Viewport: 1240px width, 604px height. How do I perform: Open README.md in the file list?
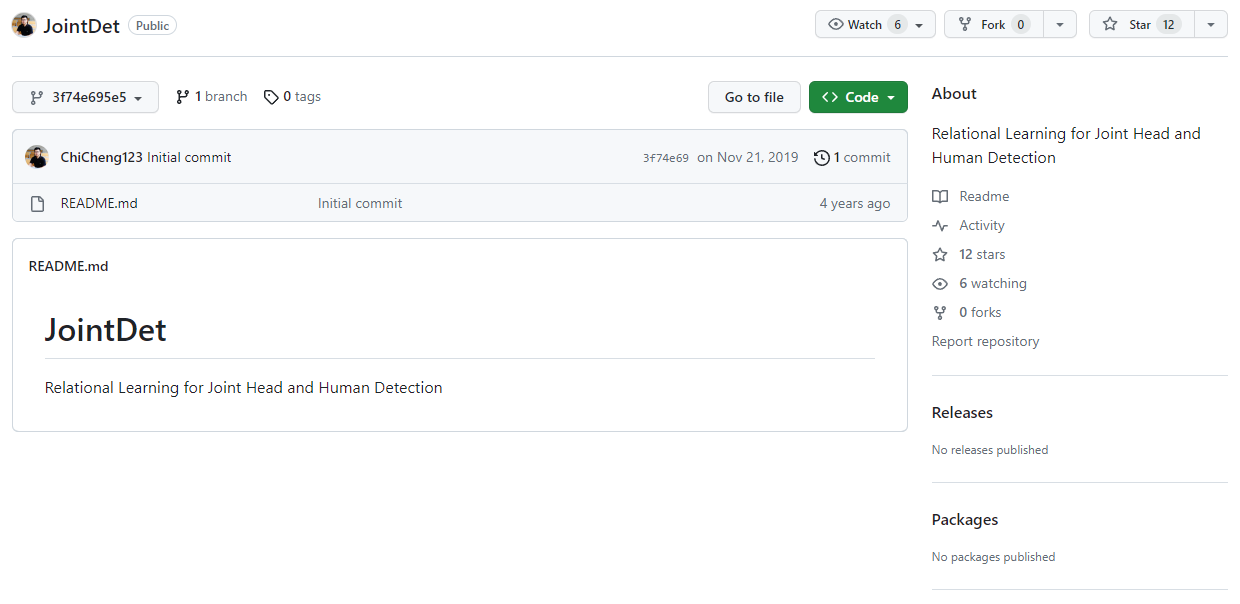click(99, 204)
